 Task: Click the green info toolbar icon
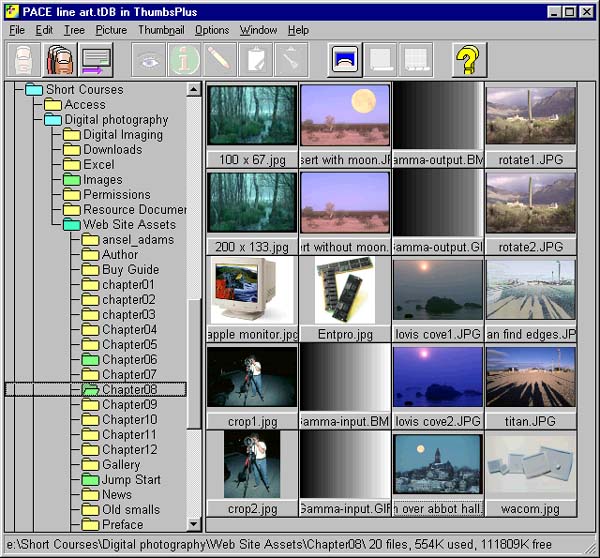184,60
